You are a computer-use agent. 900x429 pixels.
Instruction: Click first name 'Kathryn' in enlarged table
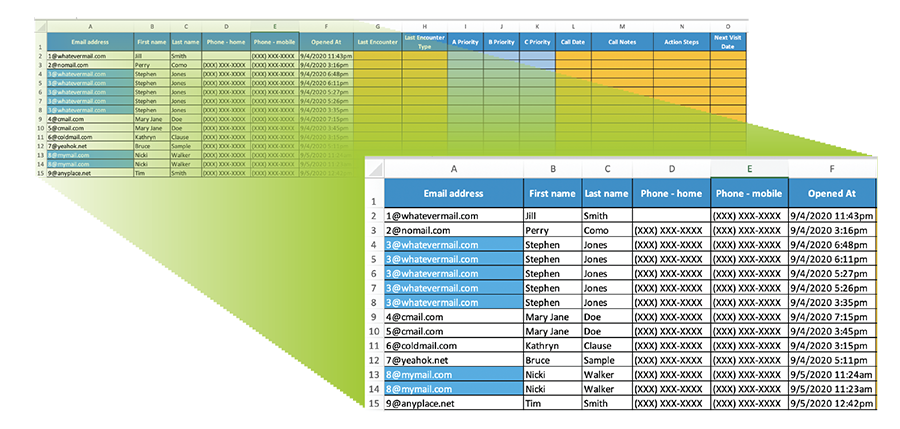[x=552, y=345]
